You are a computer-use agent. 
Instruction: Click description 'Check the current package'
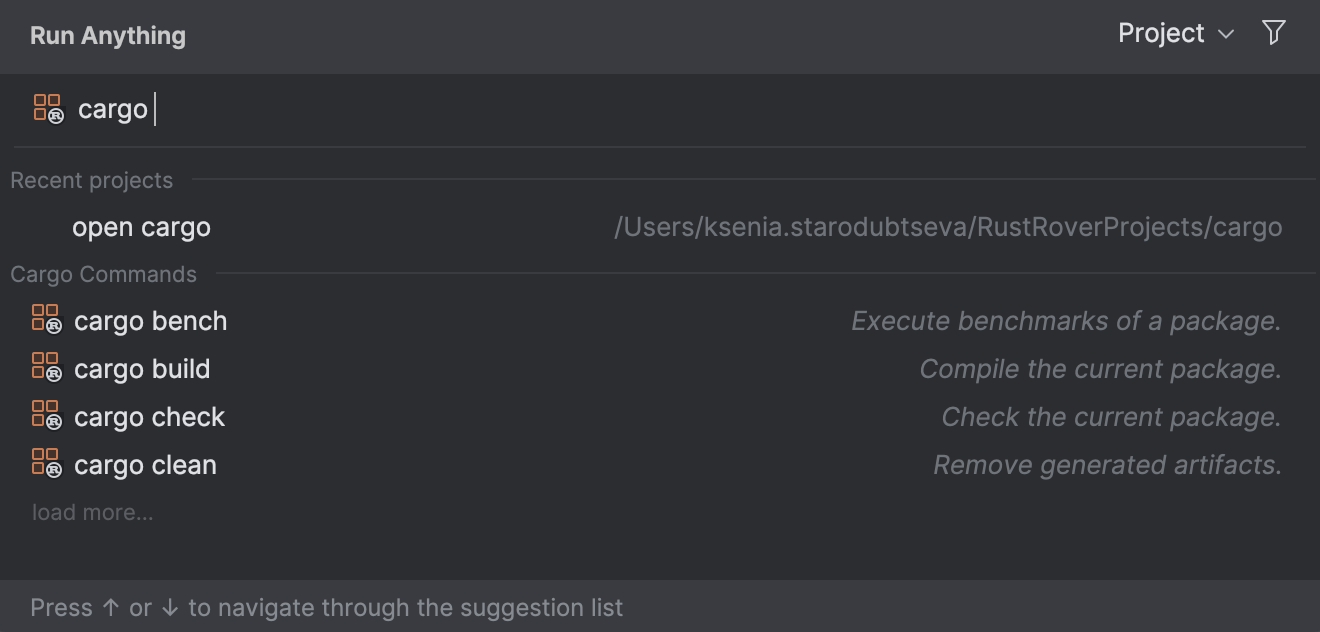[x=1111, y=417]
